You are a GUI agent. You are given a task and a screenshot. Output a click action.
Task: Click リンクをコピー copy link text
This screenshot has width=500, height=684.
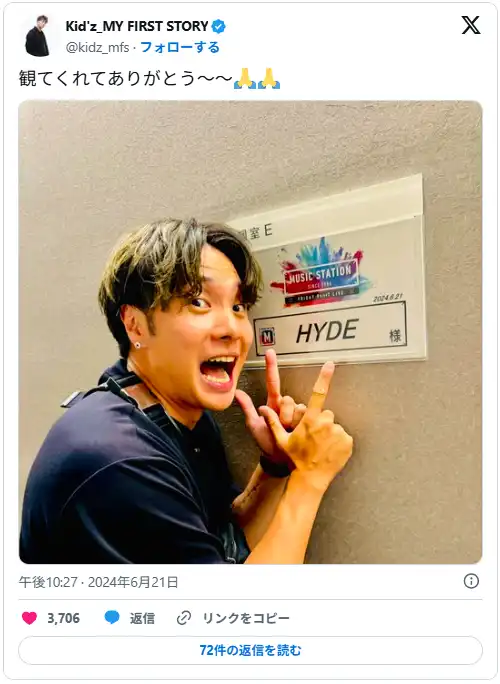pyautogui.click(x=246, y=618)
